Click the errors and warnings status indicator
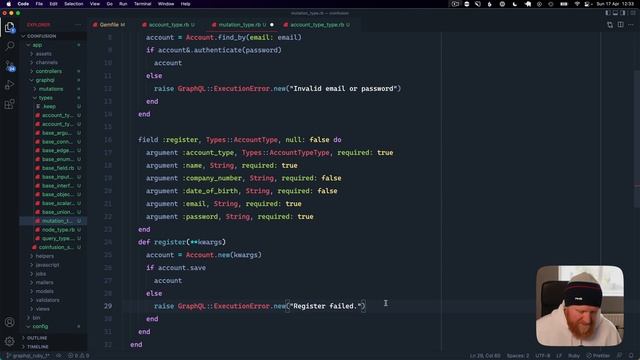Viewport: 640px width, 360px height. (x=78, y=356)
